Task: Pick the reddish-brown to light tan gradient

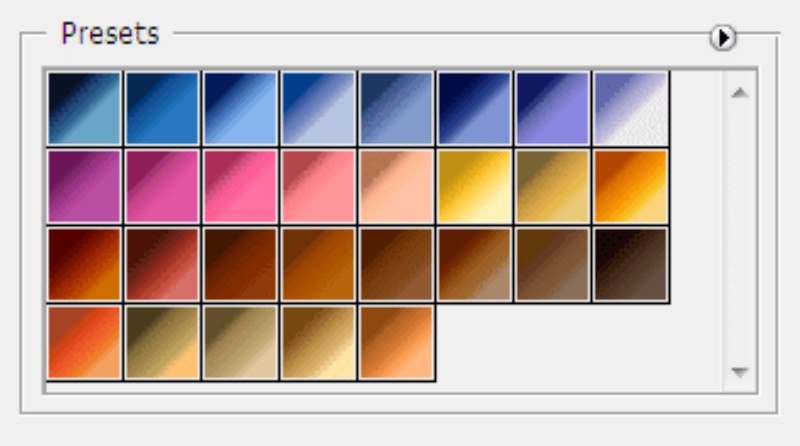Action: tap(474, 264)
